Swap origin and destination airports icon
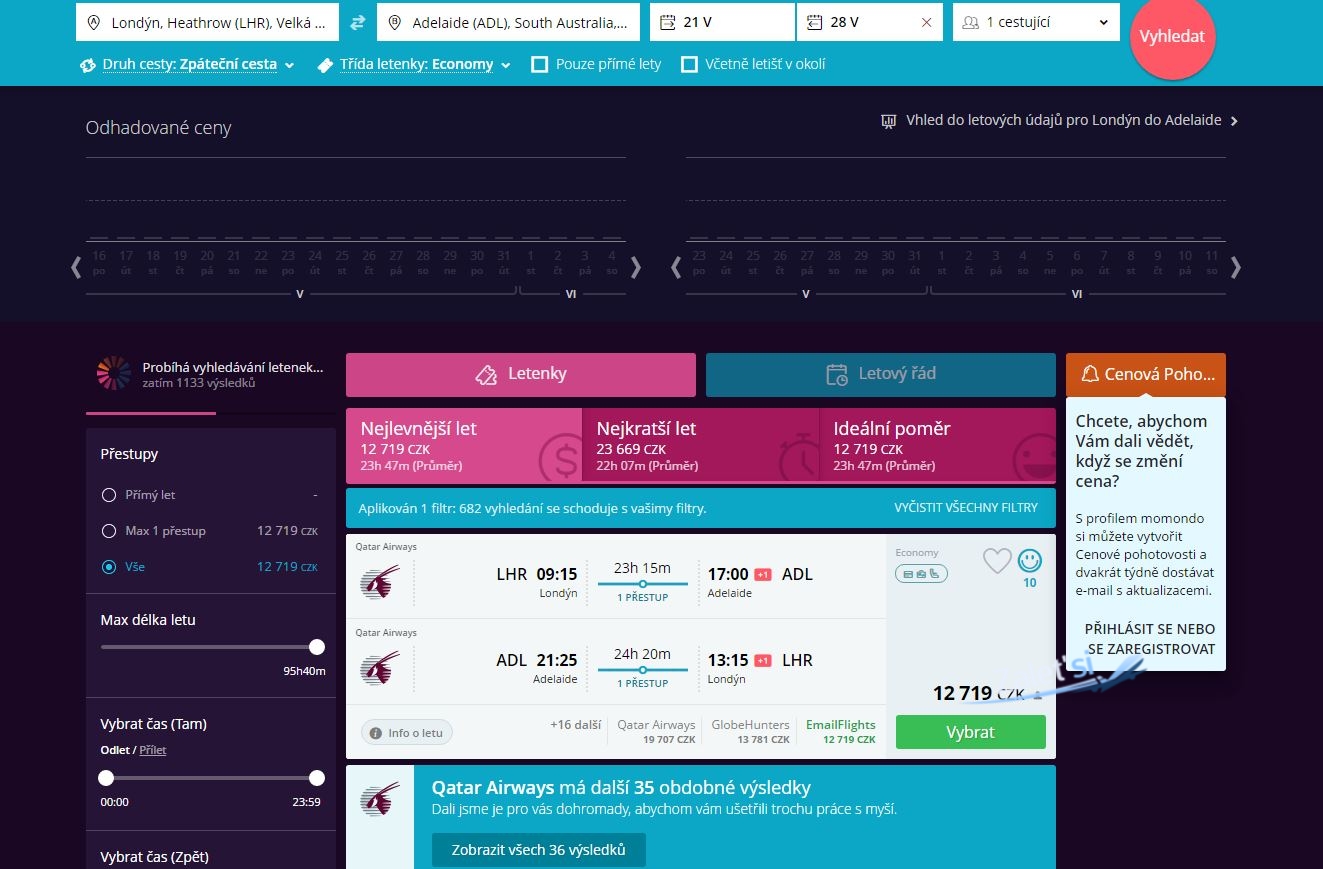The image size is (1323, 869). click(358, 22)
